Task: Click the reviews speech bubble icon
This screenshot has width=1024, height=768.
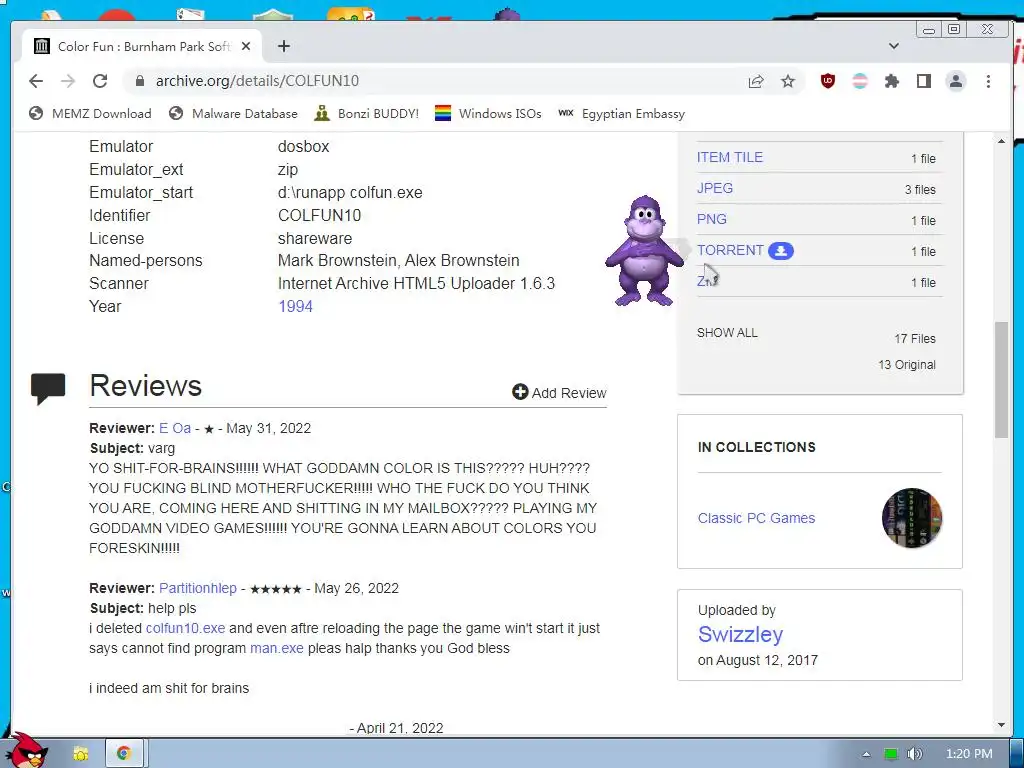Action: pos(48,388)
